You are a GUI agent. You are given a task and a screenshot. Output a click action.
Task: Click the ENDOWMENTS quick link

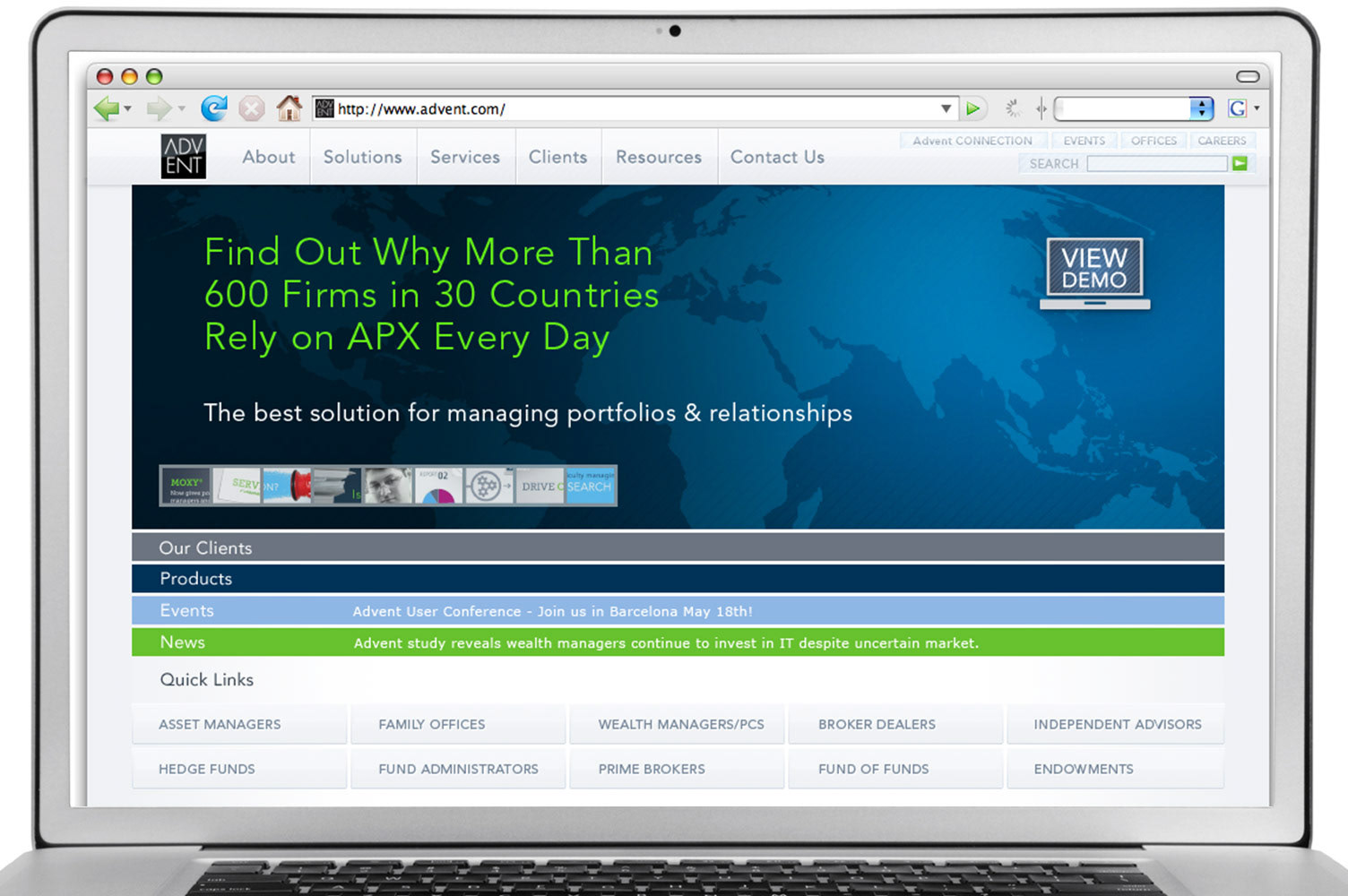point(1115,769)
